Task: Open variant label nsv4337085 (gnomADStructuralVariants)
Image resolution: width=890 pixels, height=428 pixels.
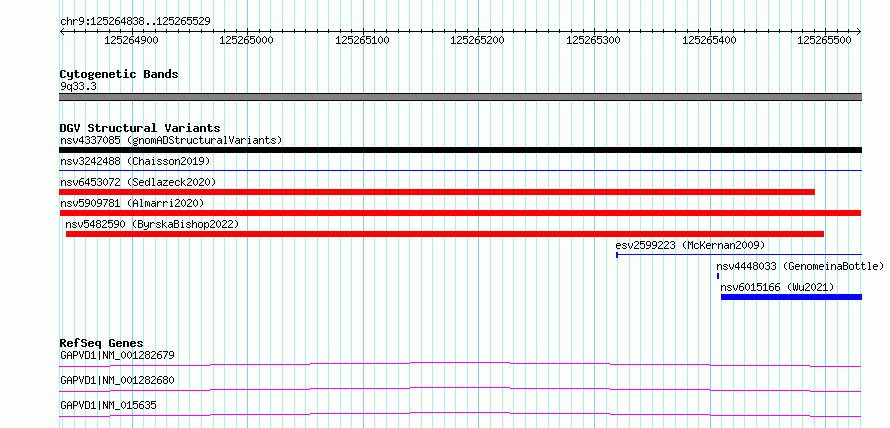Action: 171,140
